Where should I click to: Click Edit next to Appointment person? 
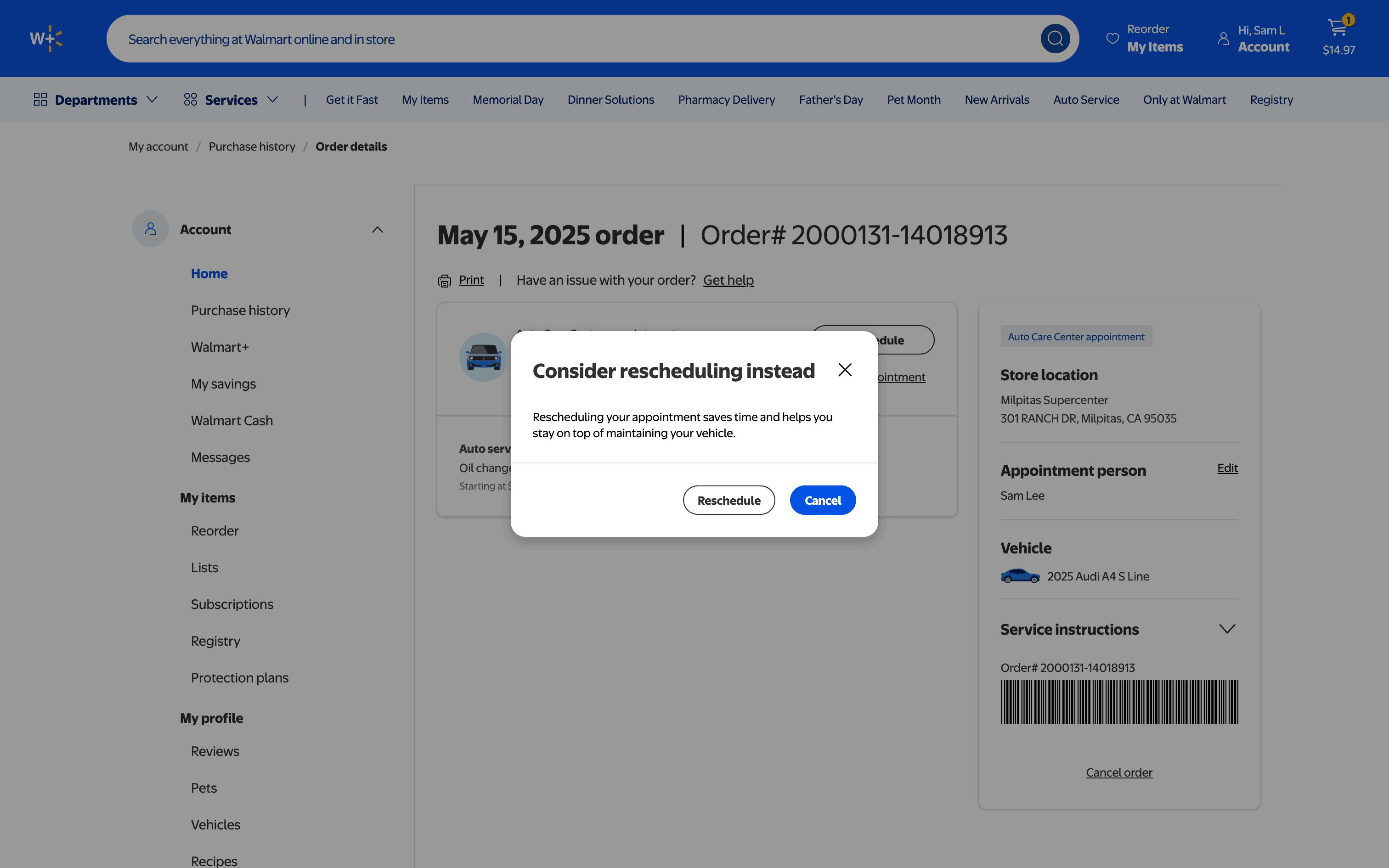[1227, 468]
